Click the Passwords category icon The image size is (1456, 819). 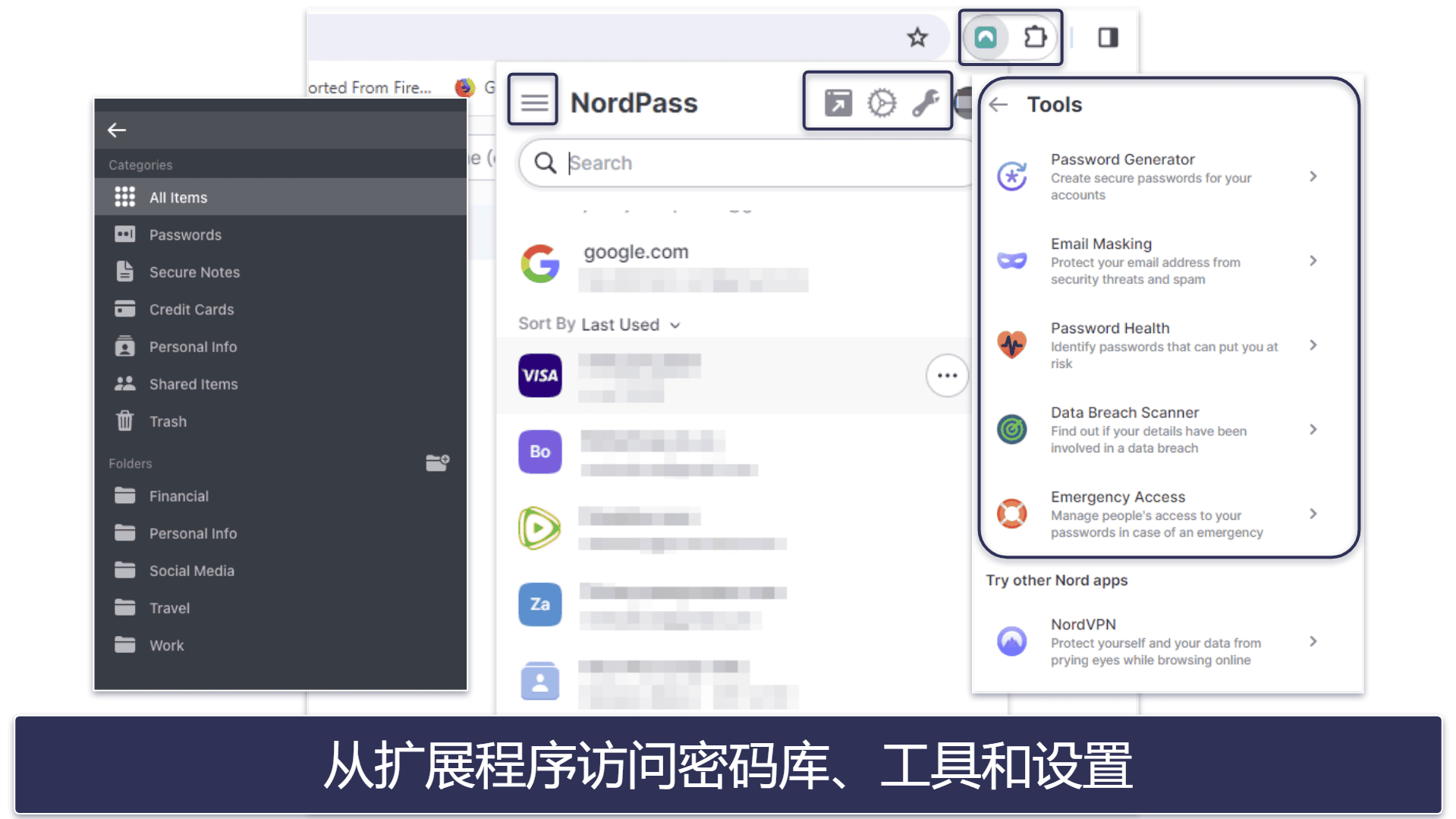tap(125, 235)
